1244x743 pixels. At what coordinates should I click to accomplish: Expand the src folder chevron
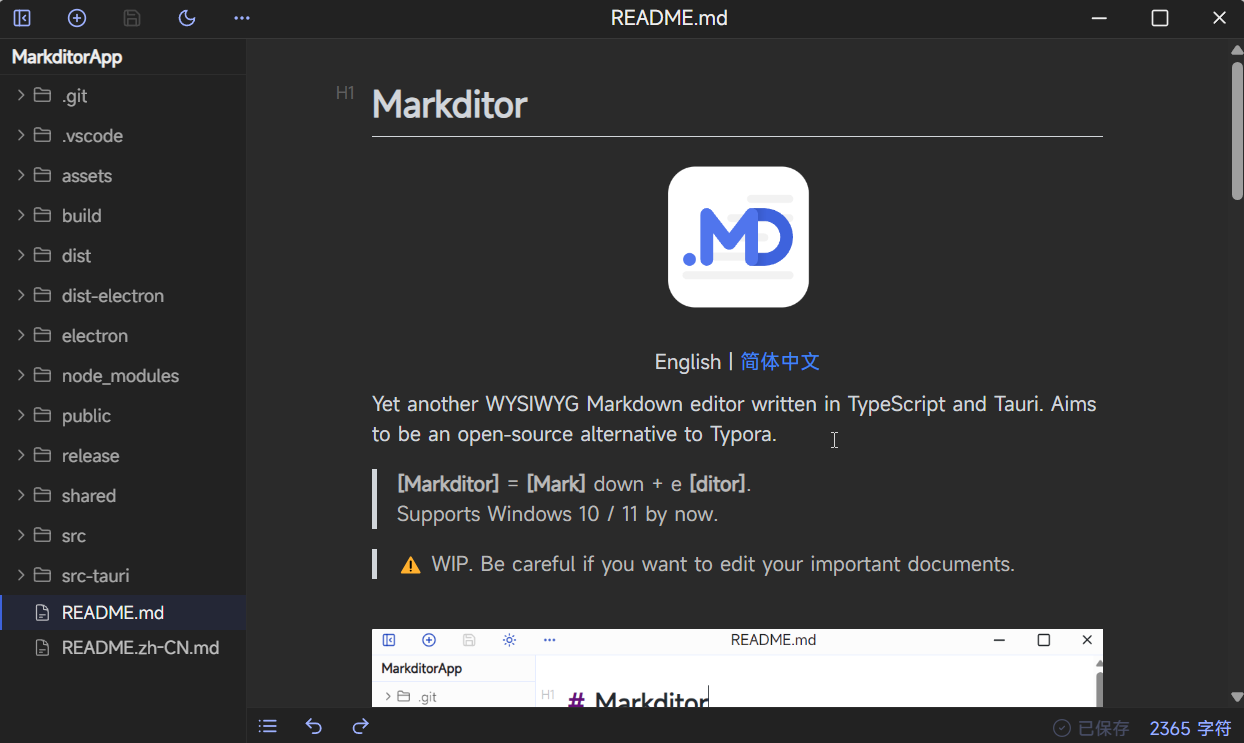tap(21, 535)
